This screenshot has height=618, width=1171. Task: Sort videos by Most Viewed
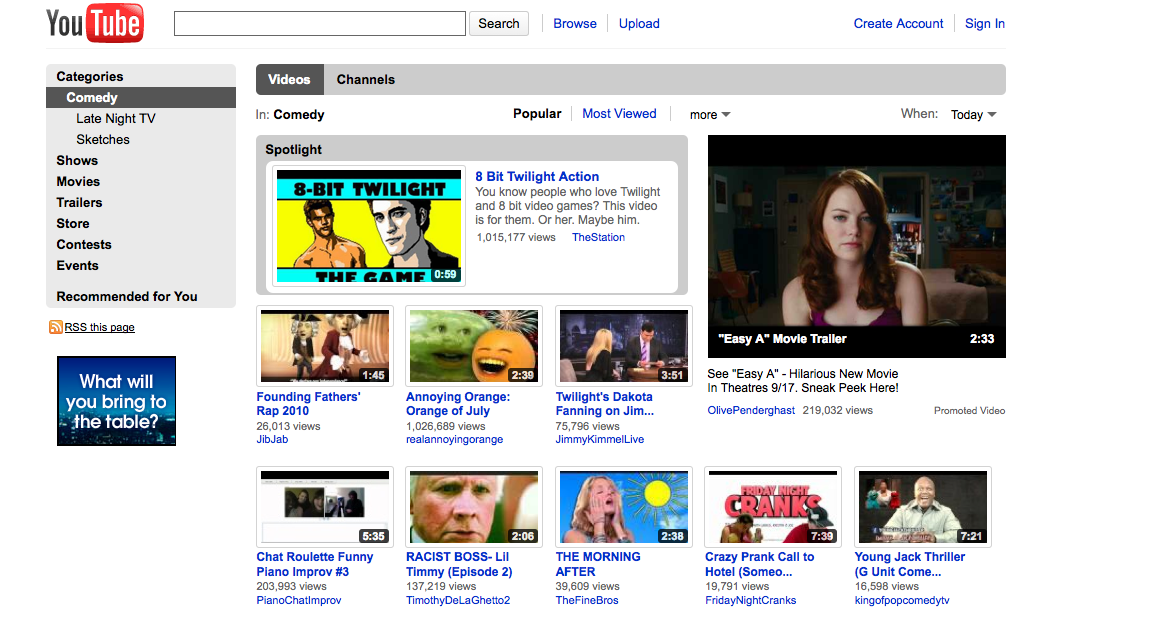pos(619,114)
